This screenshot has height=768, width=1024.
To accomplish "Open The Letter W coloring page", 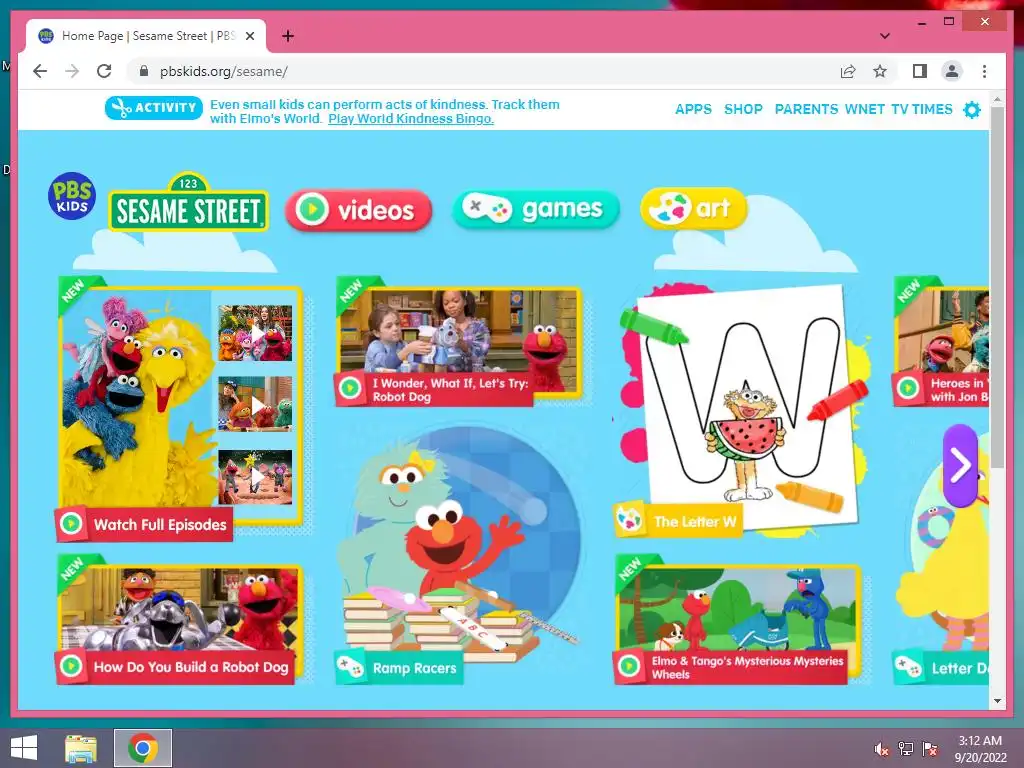I will 743,410.
